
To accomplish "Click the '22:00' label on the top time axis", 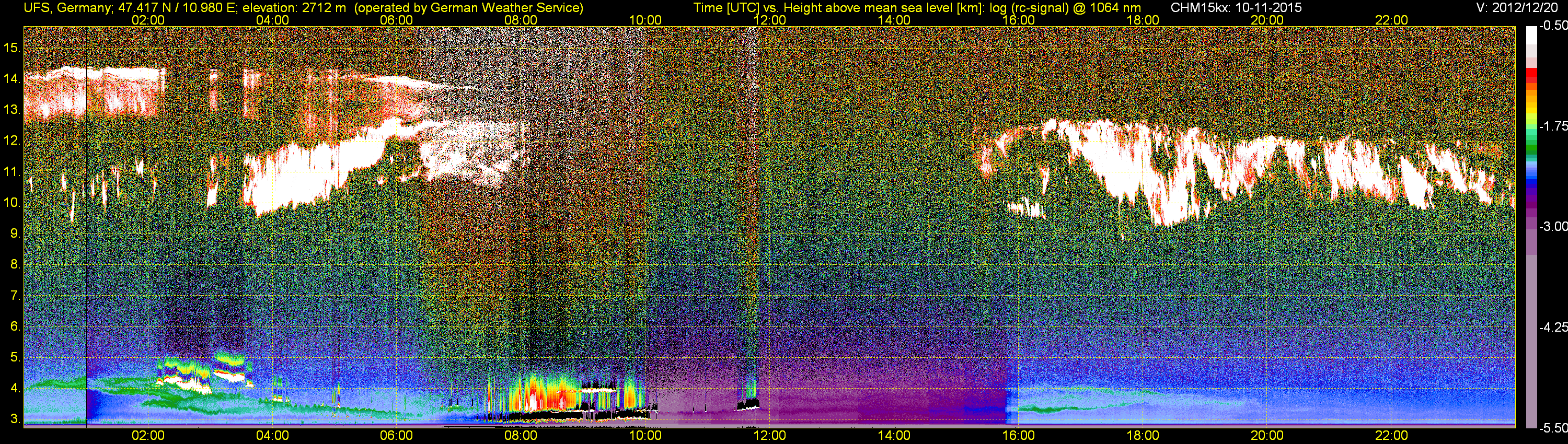I will [1391, 19].
